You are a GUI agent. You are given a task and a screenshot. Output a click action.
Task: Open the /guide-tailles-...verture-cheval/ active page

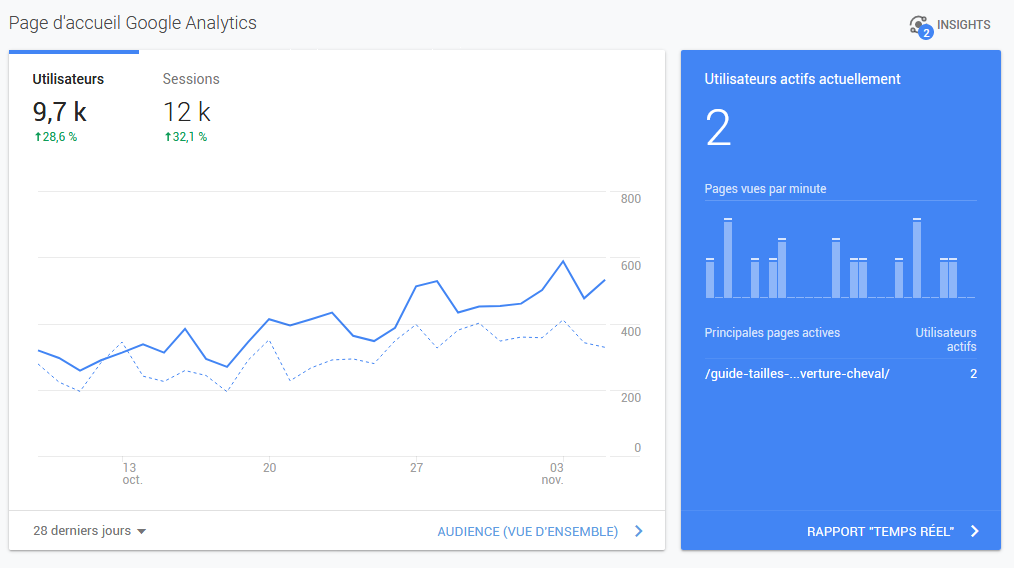click(797, 373)
